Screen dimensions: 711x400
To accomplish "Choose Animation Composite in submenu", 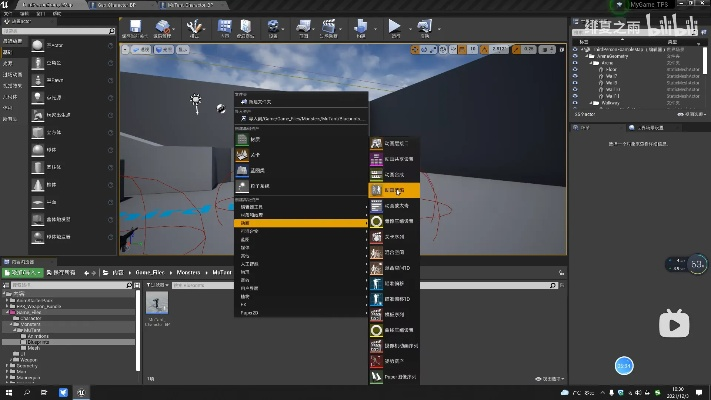I will [x=394, y=175].
